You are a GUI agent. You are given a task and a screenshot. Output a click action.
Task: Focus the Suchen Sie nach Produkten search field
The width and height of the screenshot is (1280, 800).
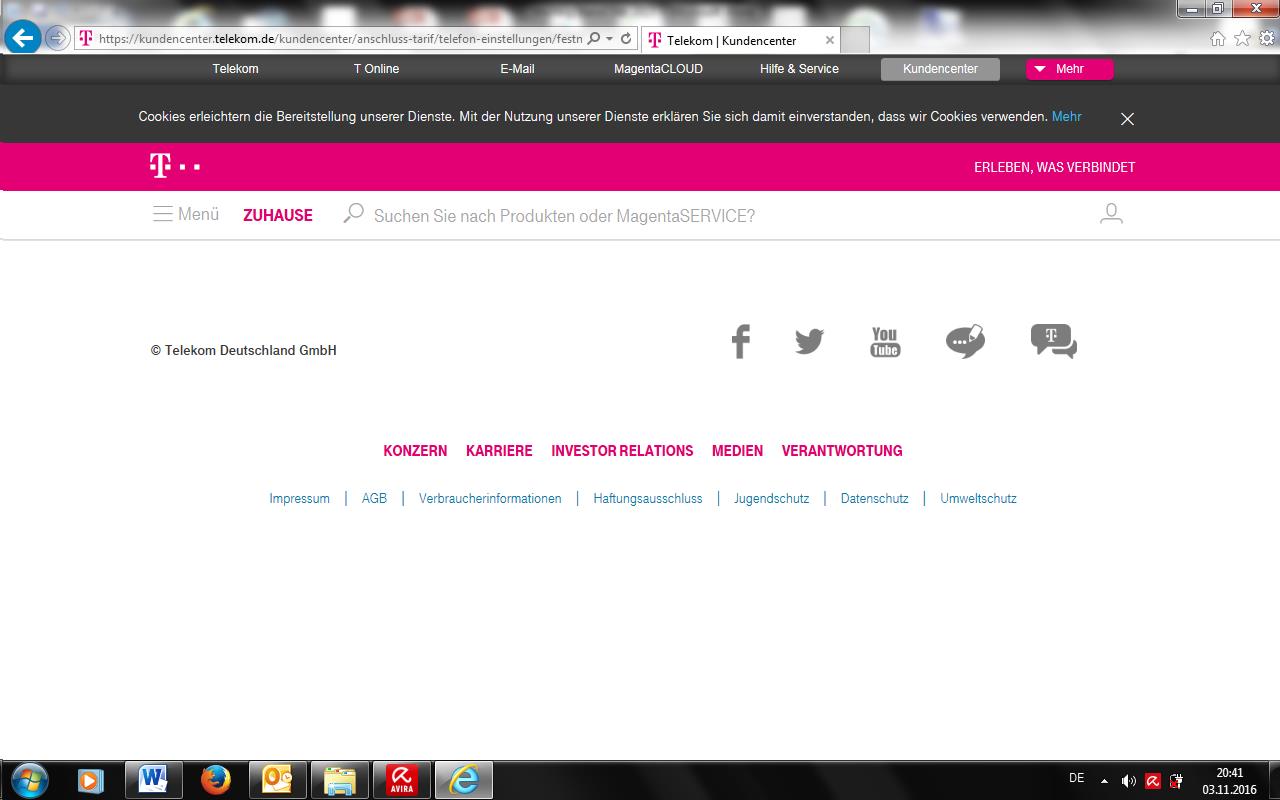(564, 216)
